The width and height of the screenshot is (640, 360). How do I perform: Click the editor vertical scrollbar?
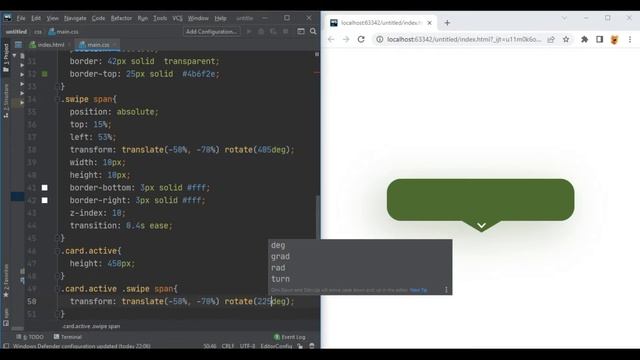pos(317,216)
